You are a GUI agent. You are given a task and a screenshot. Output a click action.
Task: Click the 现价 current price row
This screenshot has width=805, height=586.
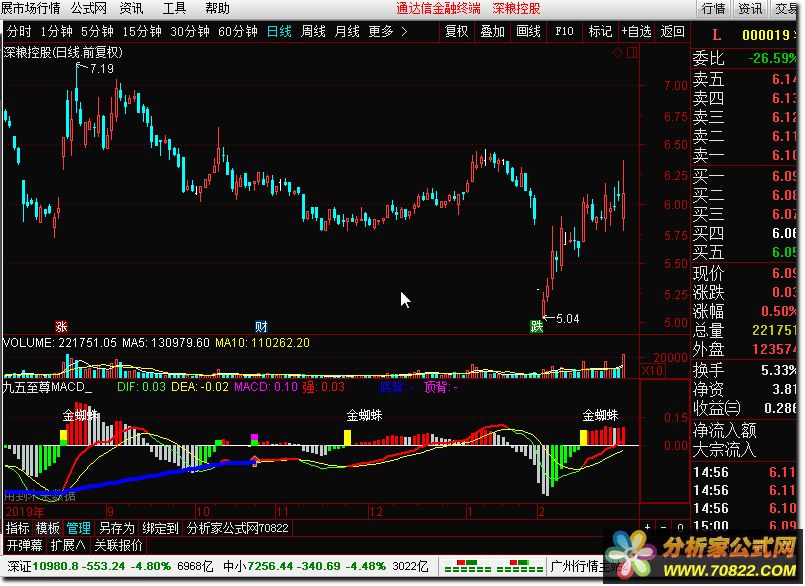[744, 273]
